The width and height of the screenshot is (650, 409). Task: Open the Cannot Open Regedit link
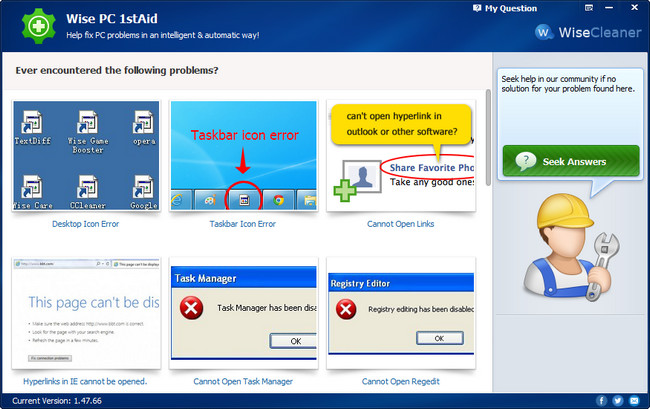point(400,381)
